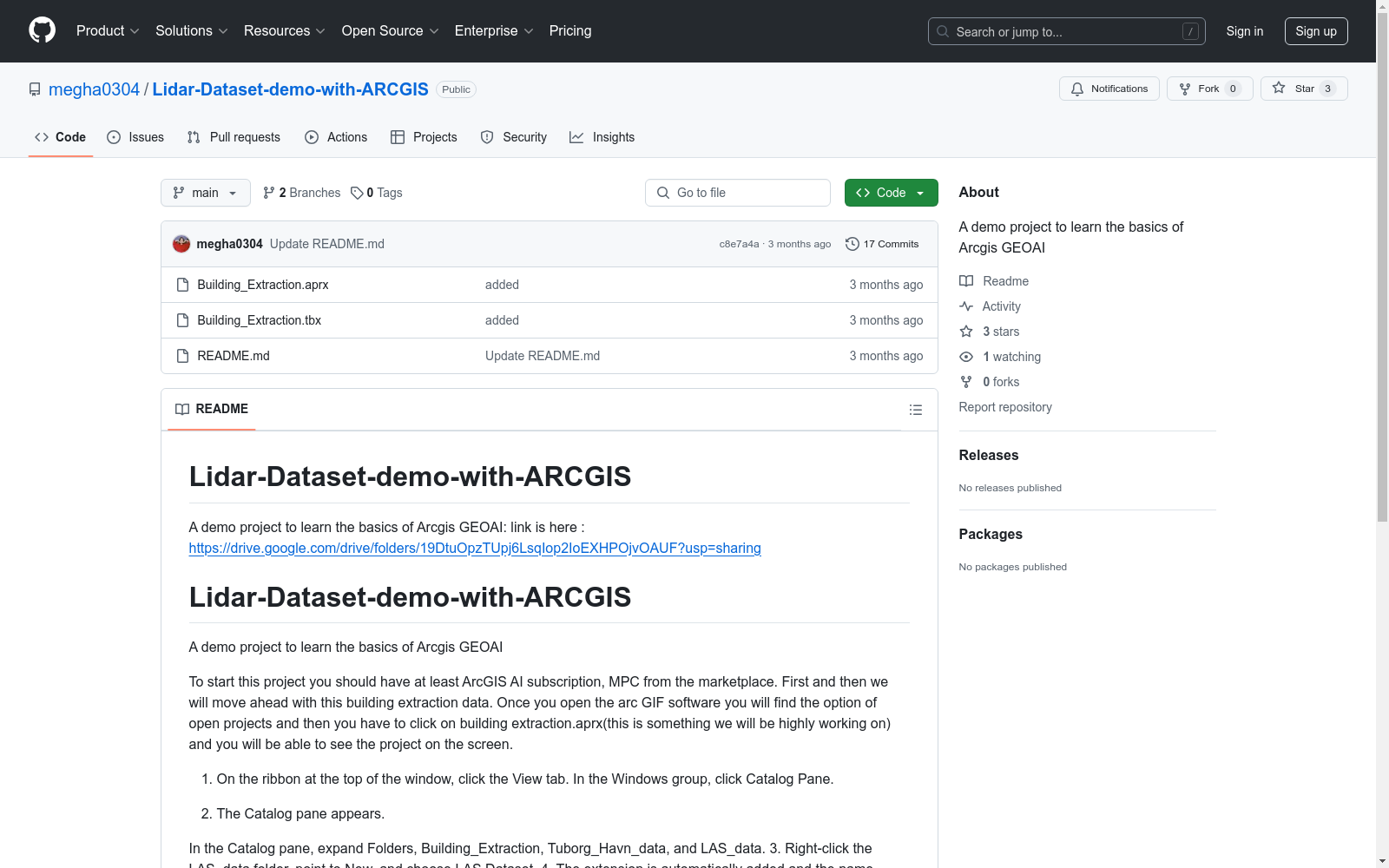Expand the Solutions dropdown

[192, 30]
